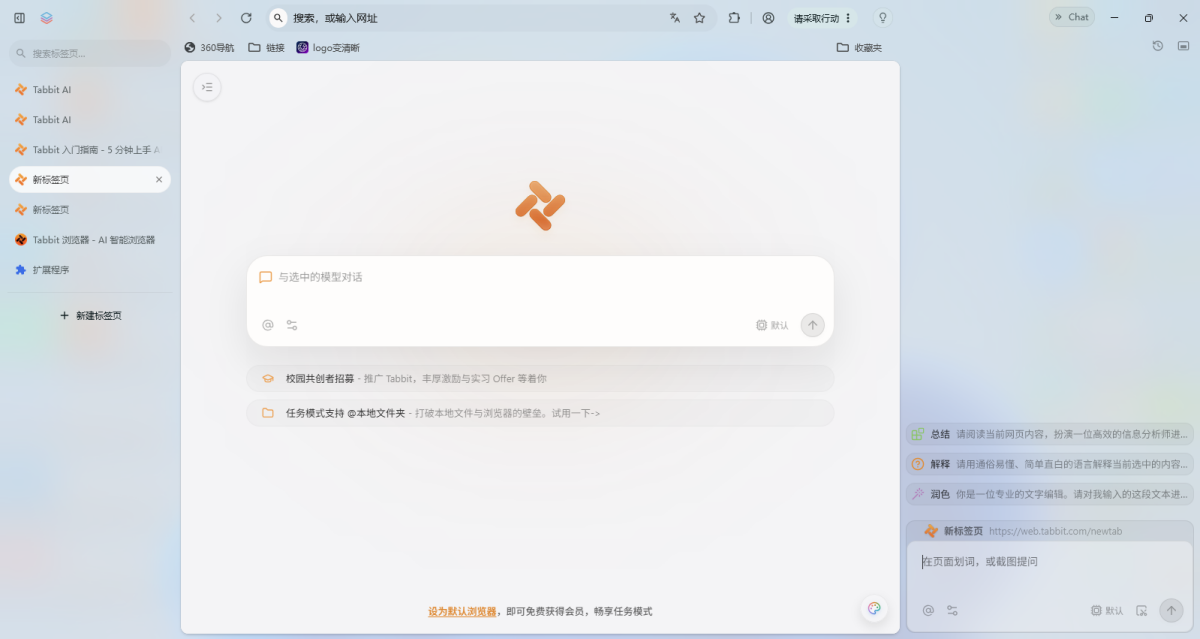Click the grid options icon in chat panel header

pyautogui.click(x=1184, y=46)
